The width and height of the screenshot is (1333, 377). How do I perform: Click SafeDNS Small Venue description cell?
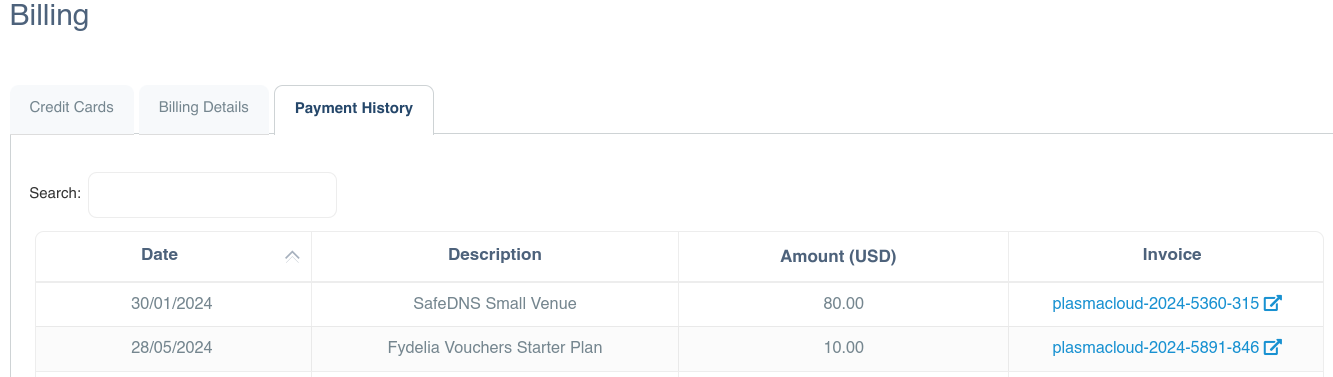495,303
